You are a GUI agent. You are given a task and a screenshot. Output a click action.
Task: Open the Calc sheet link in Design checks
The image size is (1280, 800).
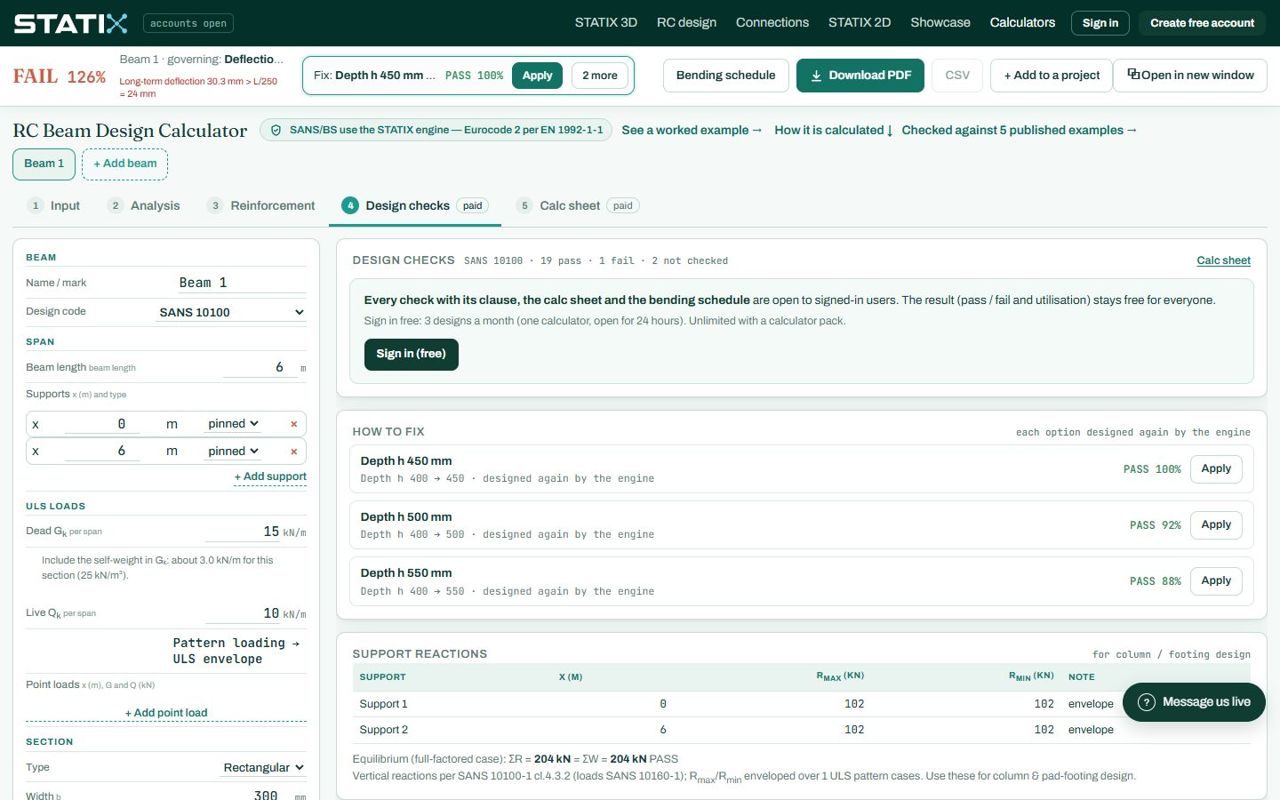[1224, 260]
